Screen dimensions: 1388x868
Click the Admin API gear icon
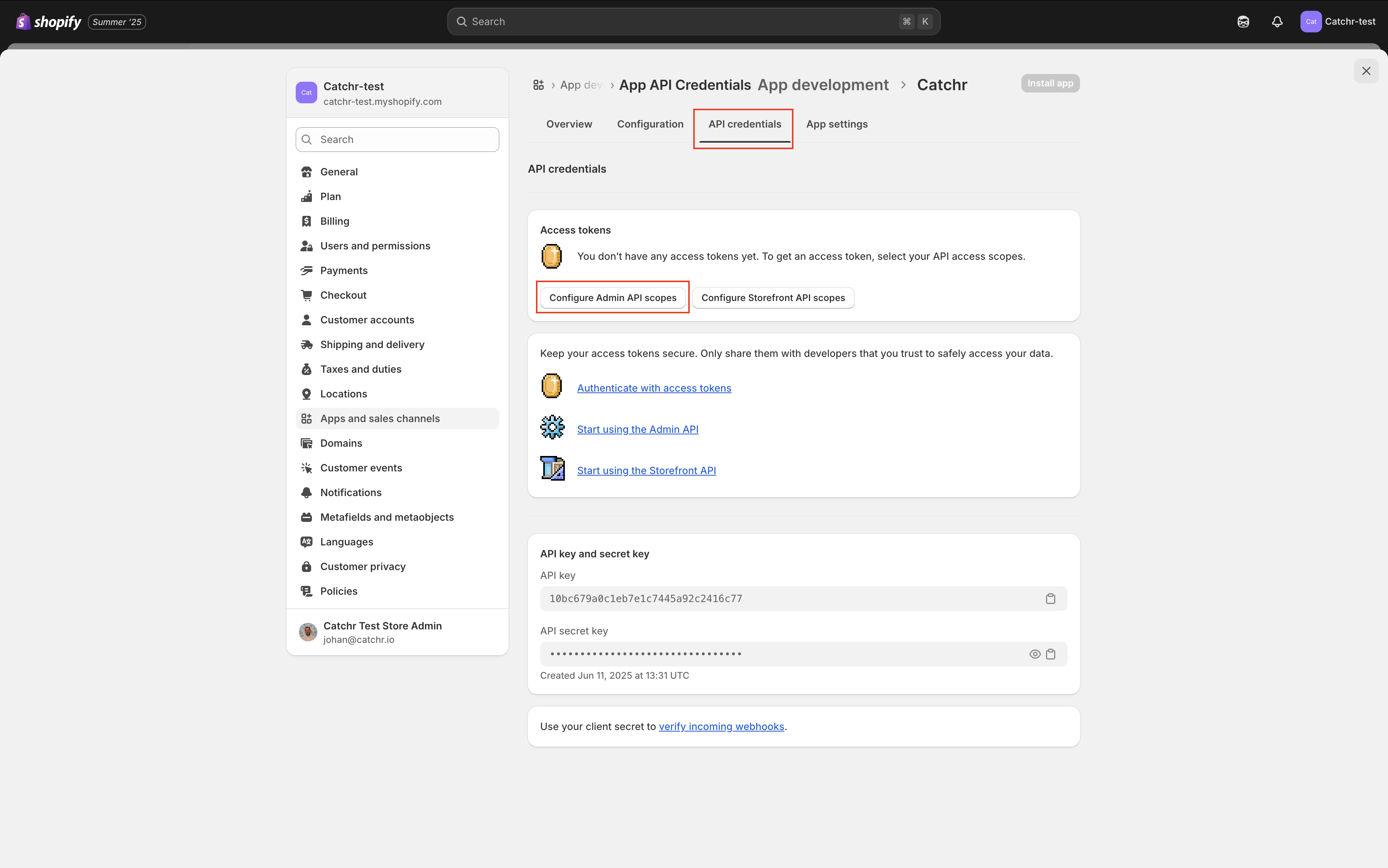pos(553,428)
